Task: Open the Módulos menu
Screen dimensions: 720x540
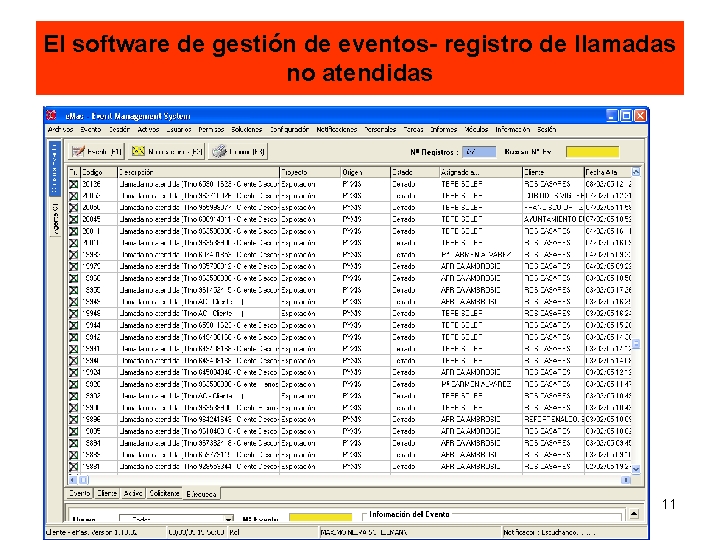Action: (x=476, y=129)
